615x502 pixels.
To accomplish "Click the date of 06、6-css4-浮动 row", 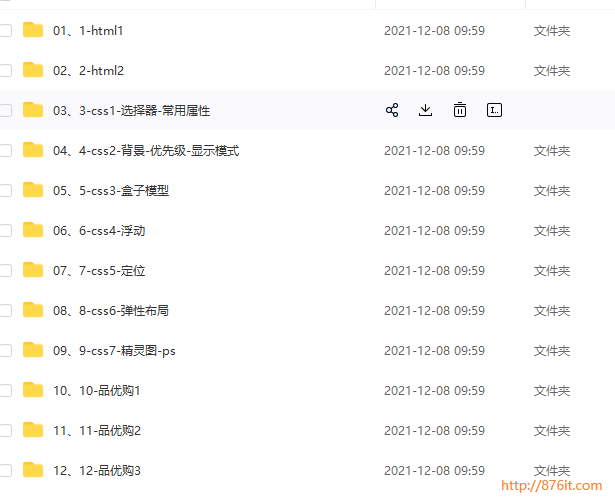I will pyautogui.click(x=434, y=231).
